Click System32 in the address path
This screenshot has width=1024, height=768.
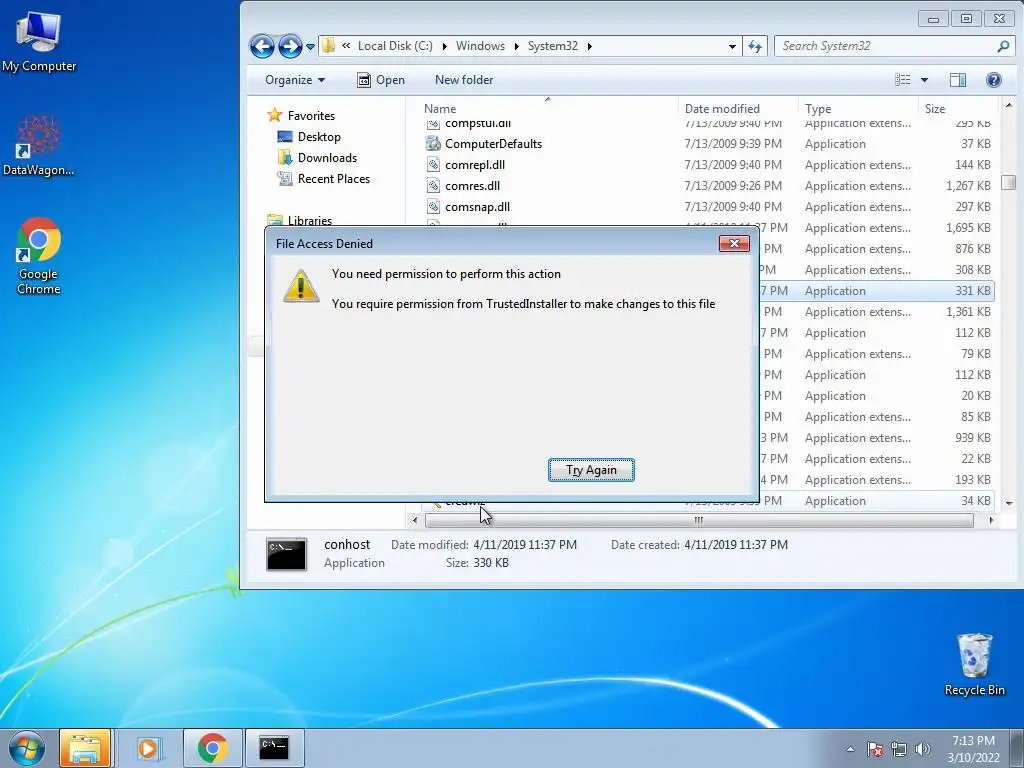[x=552, y=46]
